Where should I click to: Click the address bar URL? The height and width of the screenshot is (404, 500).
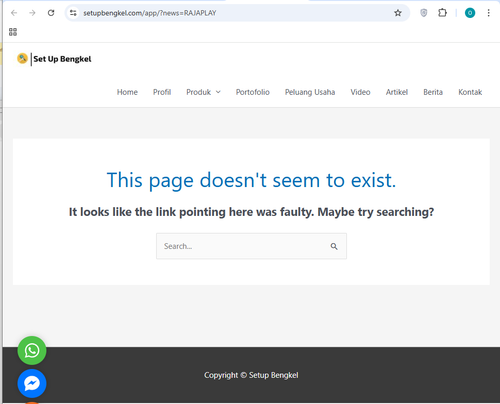point(150,13)
